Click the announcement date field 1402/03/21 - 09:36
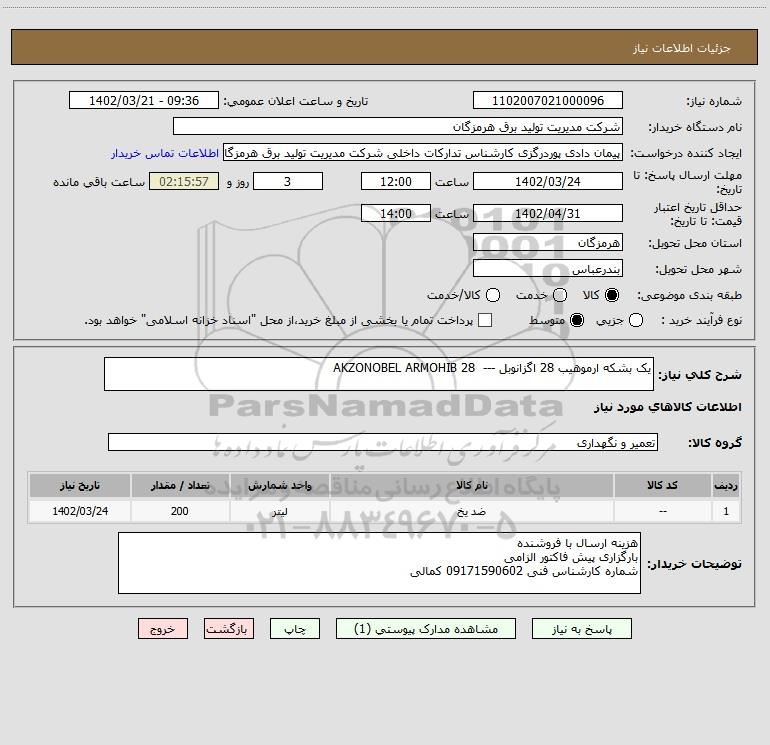The width and height of the screenshot is (770, 745). (144, 100)
